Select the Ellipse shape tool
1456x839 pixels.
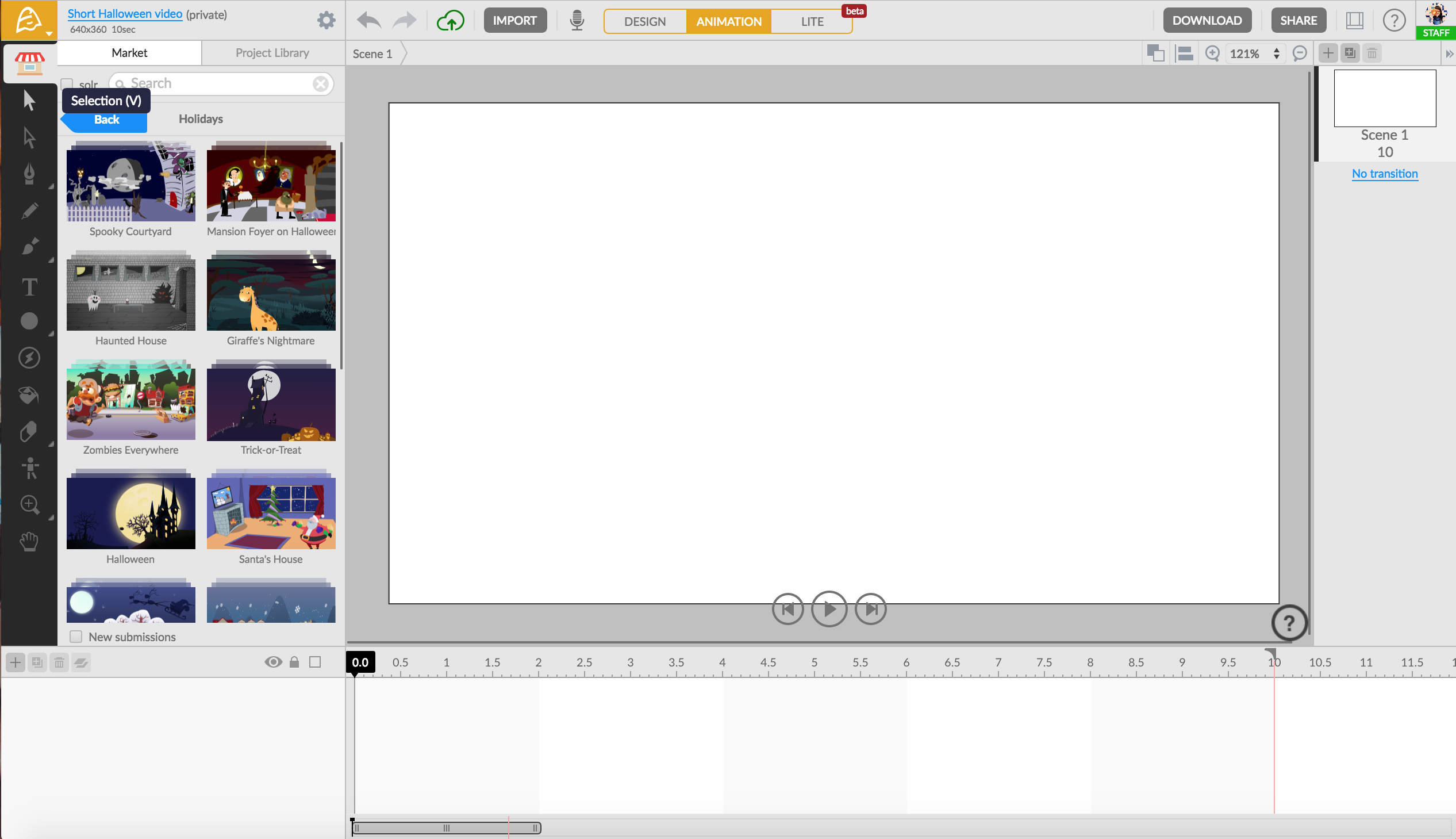(x=29, y=321)
